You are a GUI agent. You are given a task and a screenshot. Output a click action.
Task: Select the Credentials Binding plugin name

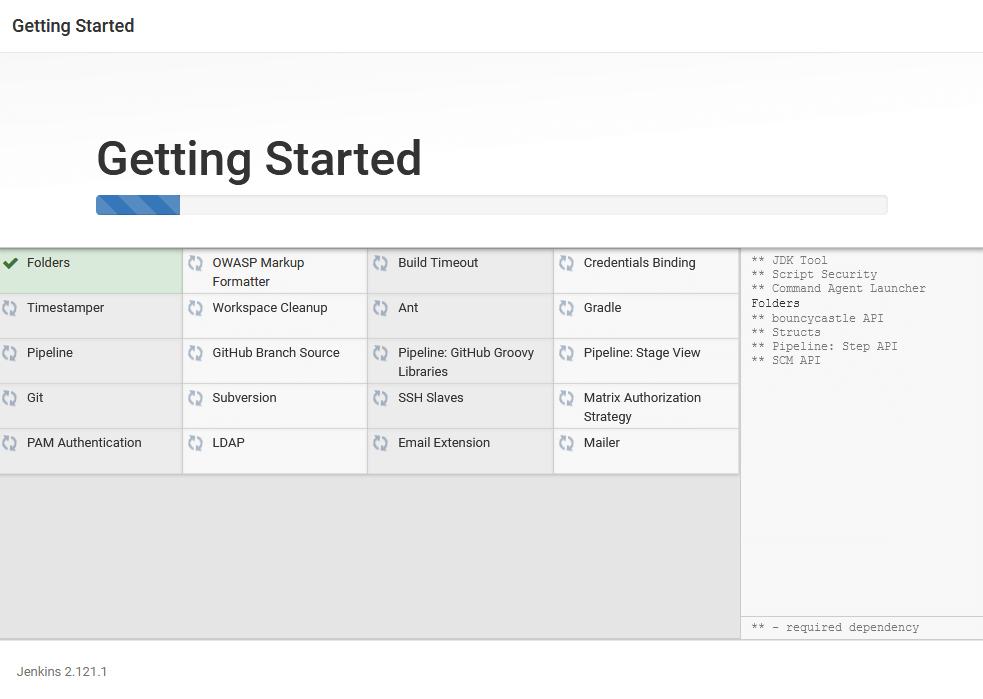click(x=639, y=263)
